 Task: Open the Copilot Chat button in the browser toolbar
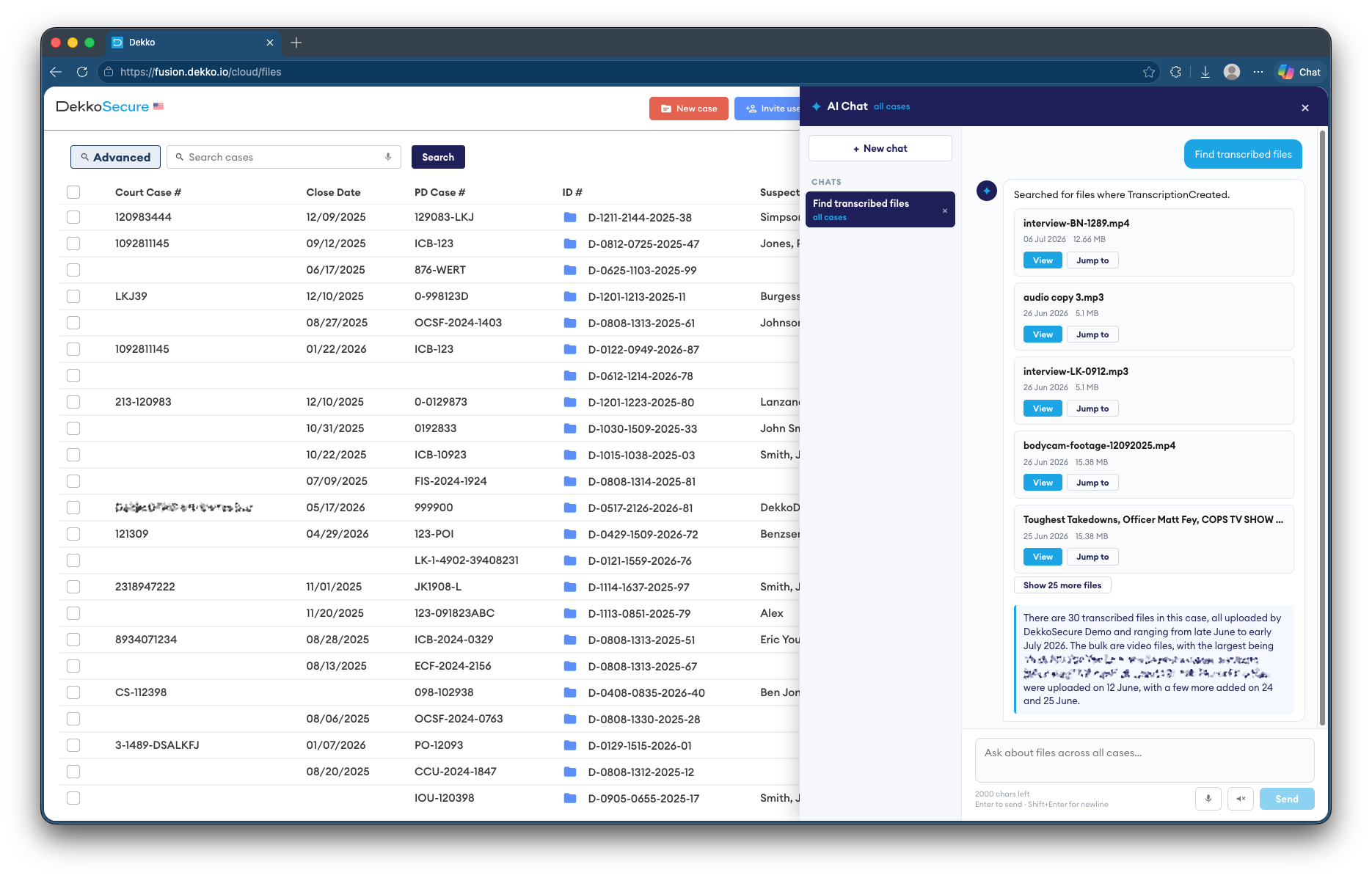(1299, 72)
